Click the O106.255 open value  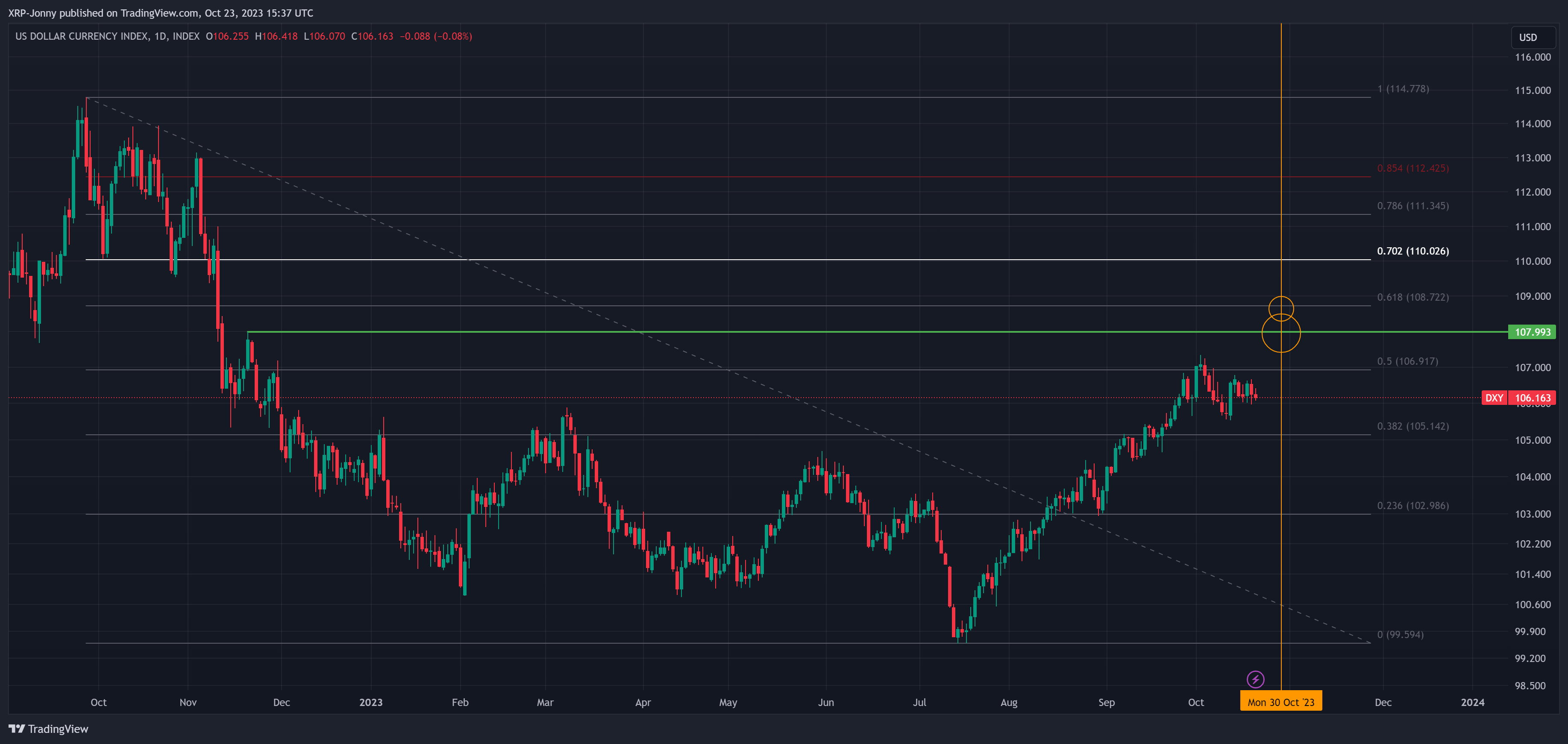click(227, 36)
